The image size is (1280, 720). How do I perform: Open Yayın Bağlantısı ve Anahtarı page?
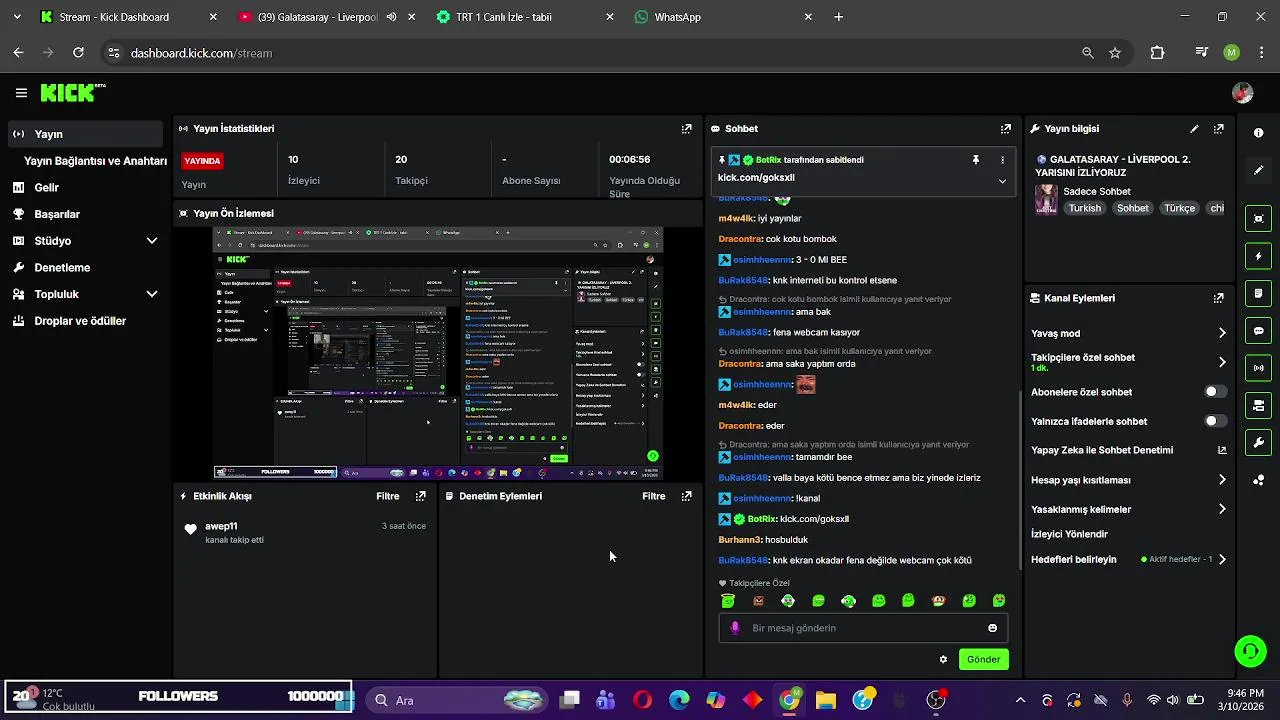click(95, 161)
